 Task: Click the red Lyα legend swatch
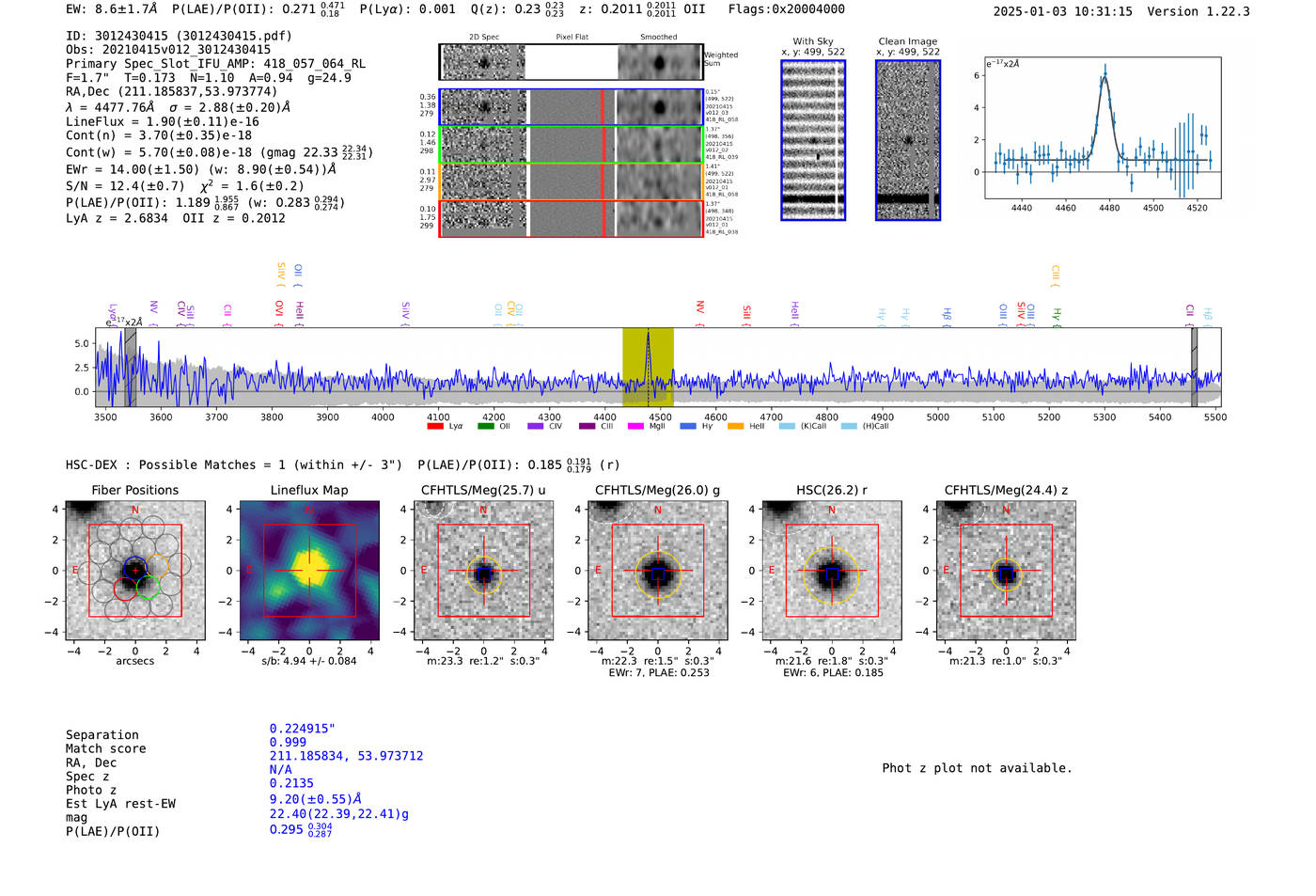click(435, 426)
